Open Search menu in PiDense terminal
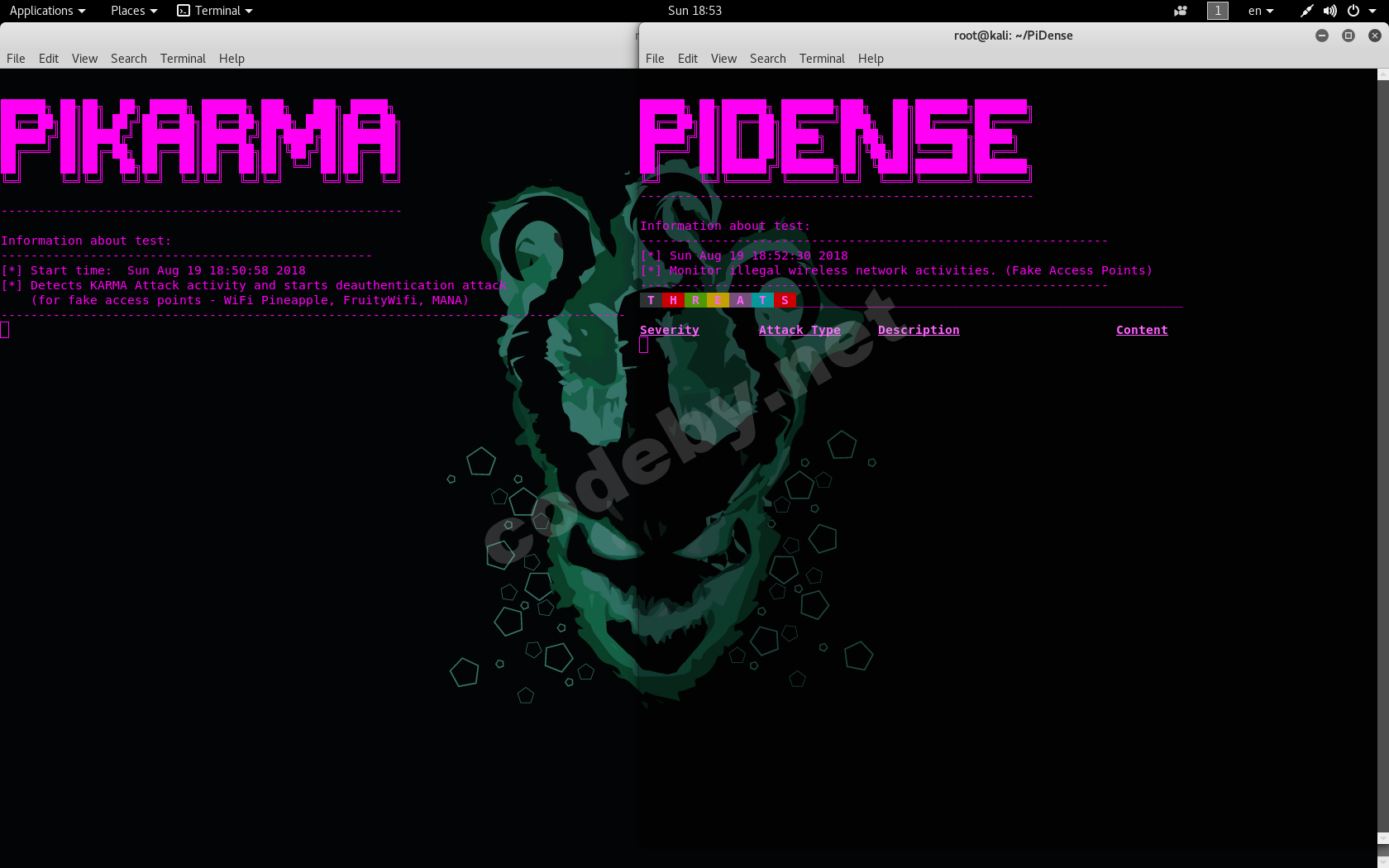 click(x=768, y=59)
